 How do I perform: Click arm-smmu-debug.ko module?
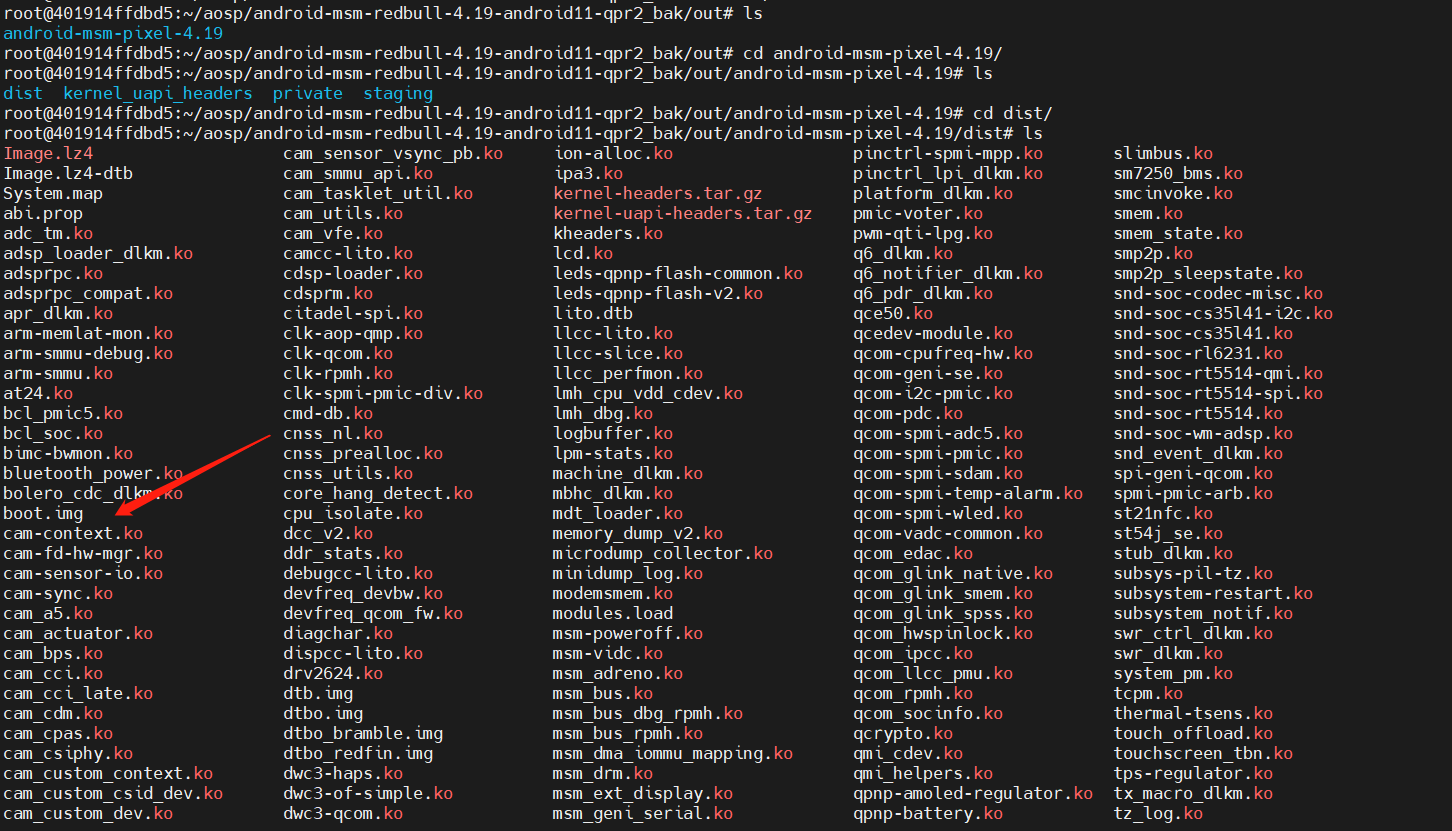88,353
